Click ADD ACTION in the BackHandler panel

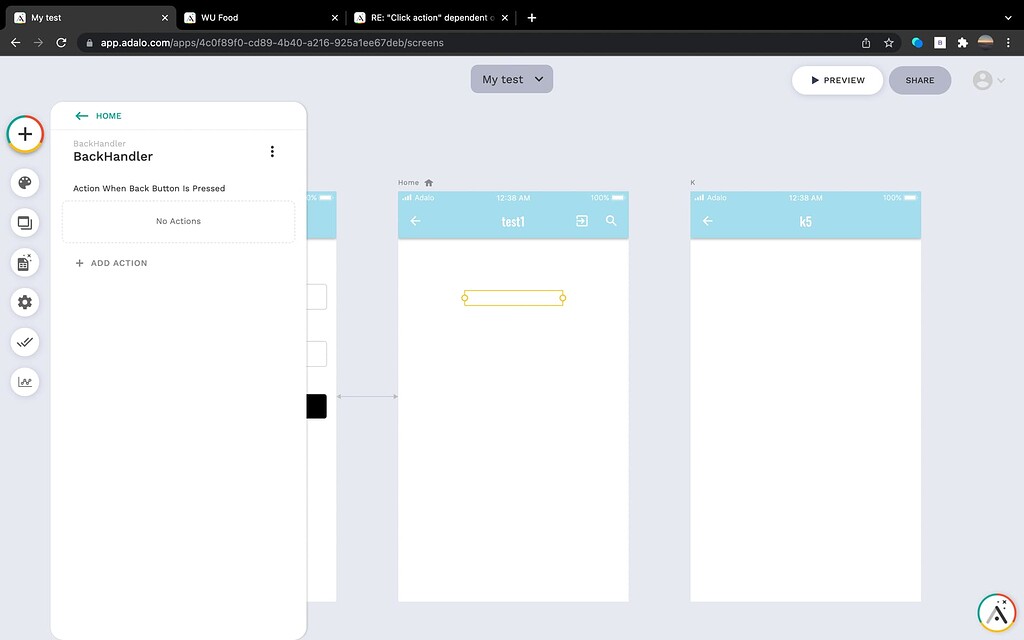(x=111, y=263)
